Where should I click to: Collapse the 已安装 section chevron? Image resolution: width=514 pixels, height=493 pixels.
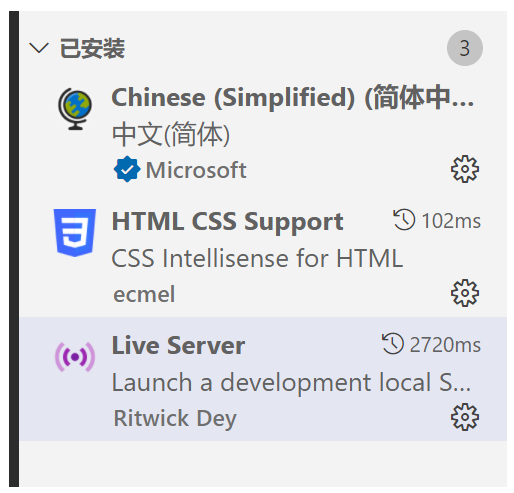[x=39, y=48]
